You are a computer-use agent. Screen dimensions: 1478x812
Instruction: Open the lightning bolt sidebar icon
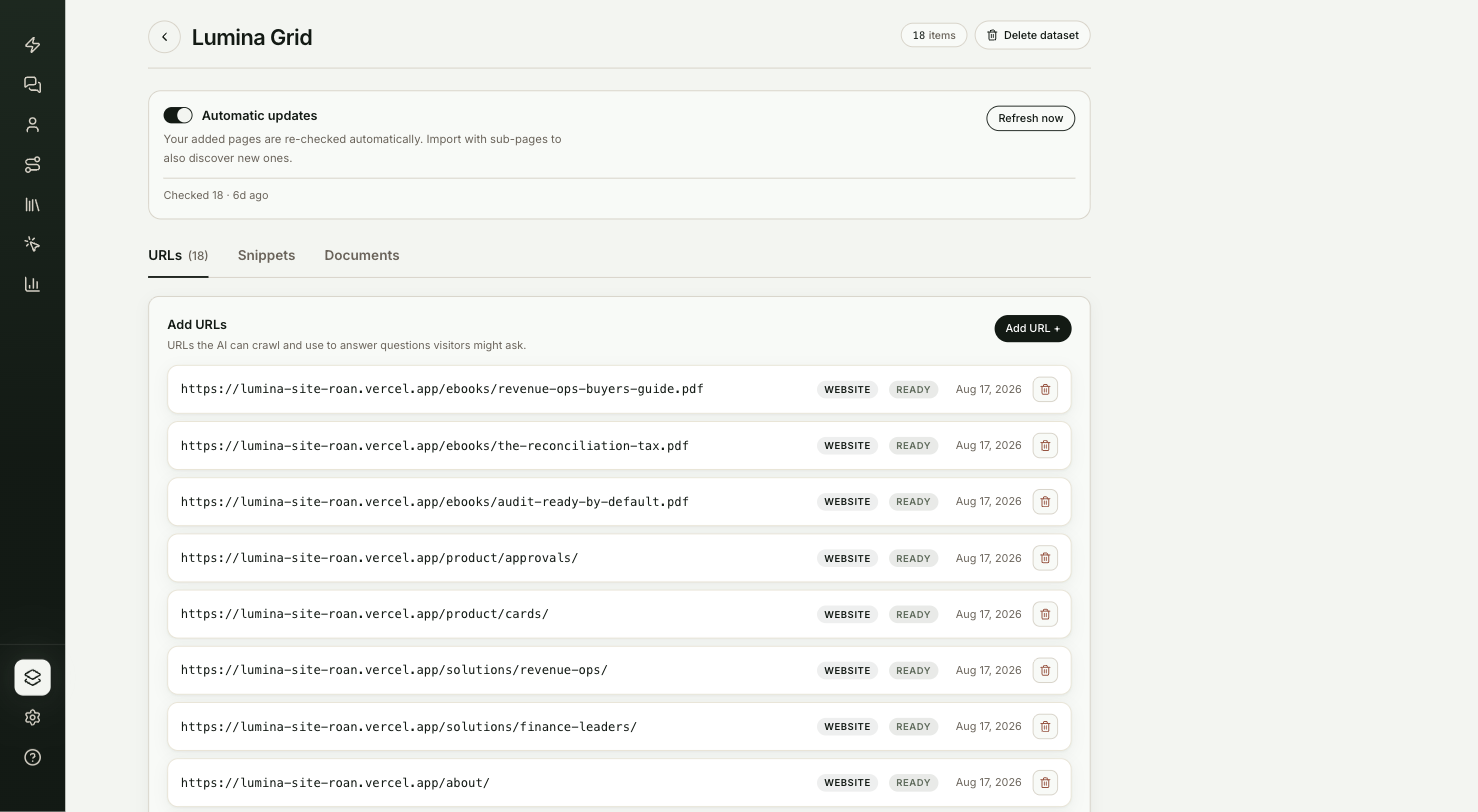(x=32, y=45)
